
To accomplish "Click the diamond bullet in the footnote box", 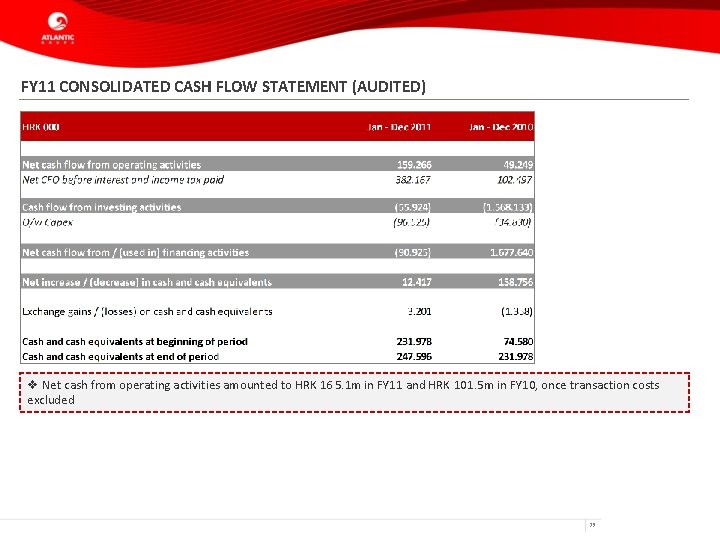I will (x=33, y=385).
